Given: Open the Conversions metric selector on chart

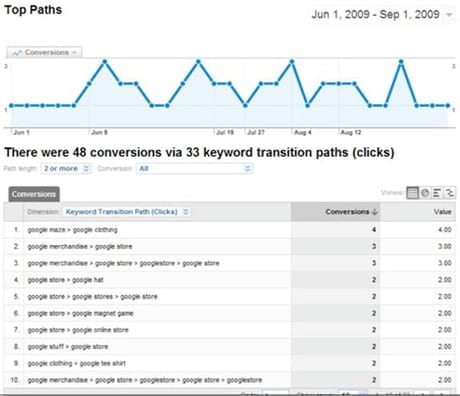Looking at the screenshot, I should pyautogui.click(x=44, y=52).
